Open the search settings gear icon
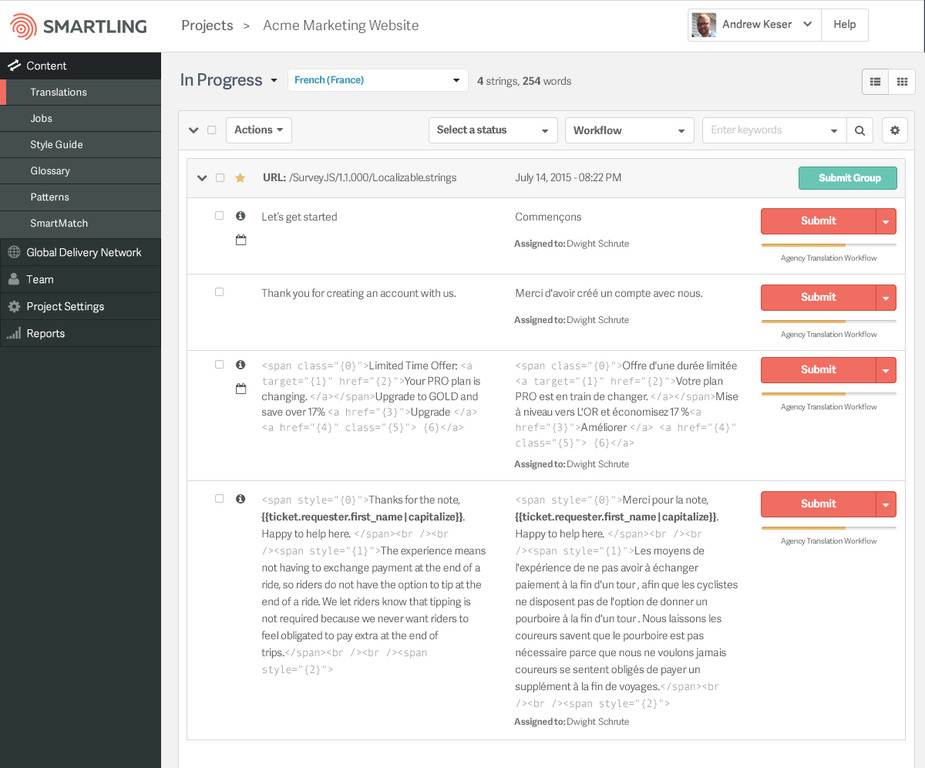Viewport: 925px width, 768px height. [x=894, y=130]
